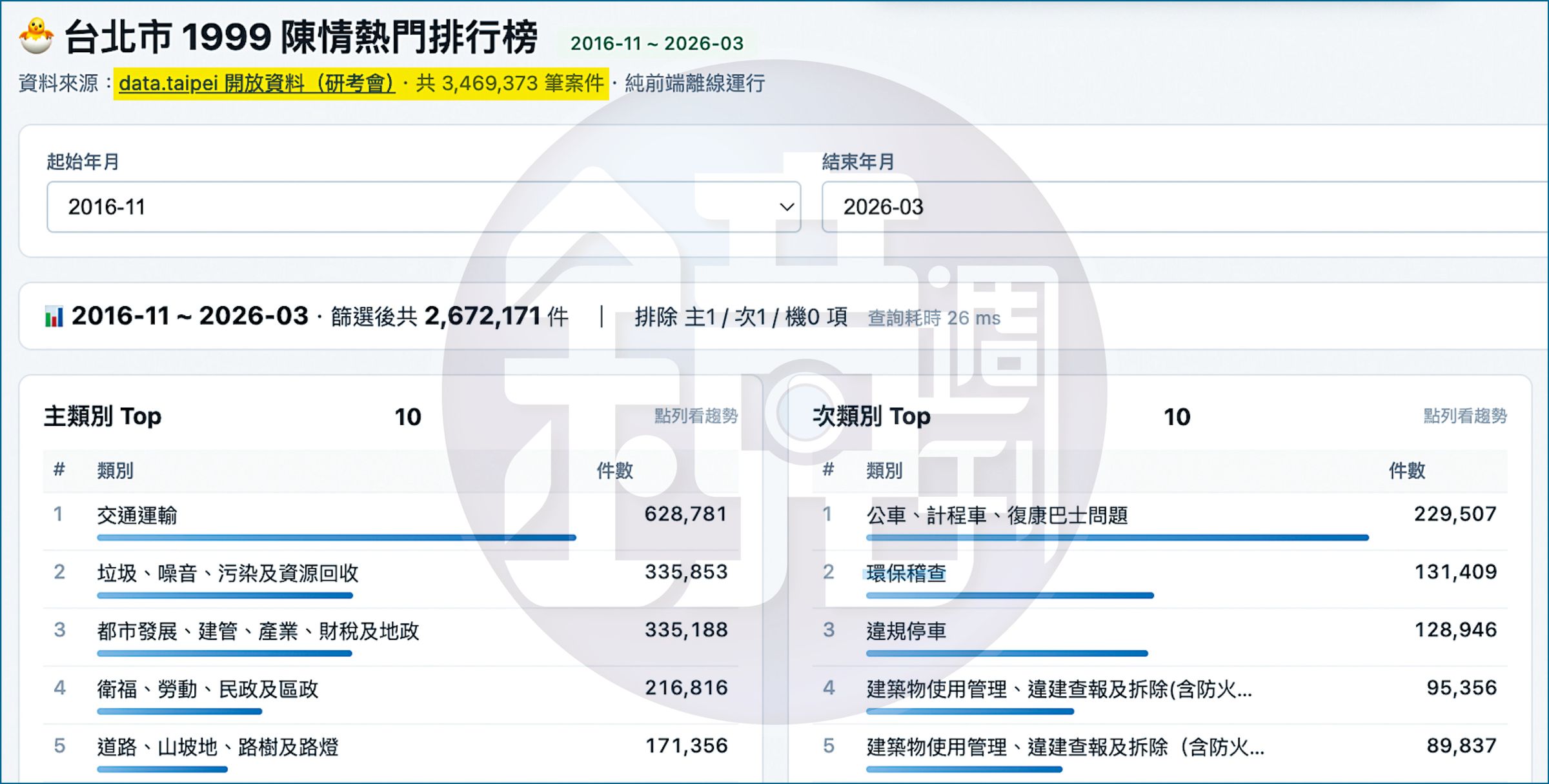This screenshot has width=1549, height=784.
Task: Select 建築物使用管理 row with 89,837 cases
Action: click(x=1160, y=753)
